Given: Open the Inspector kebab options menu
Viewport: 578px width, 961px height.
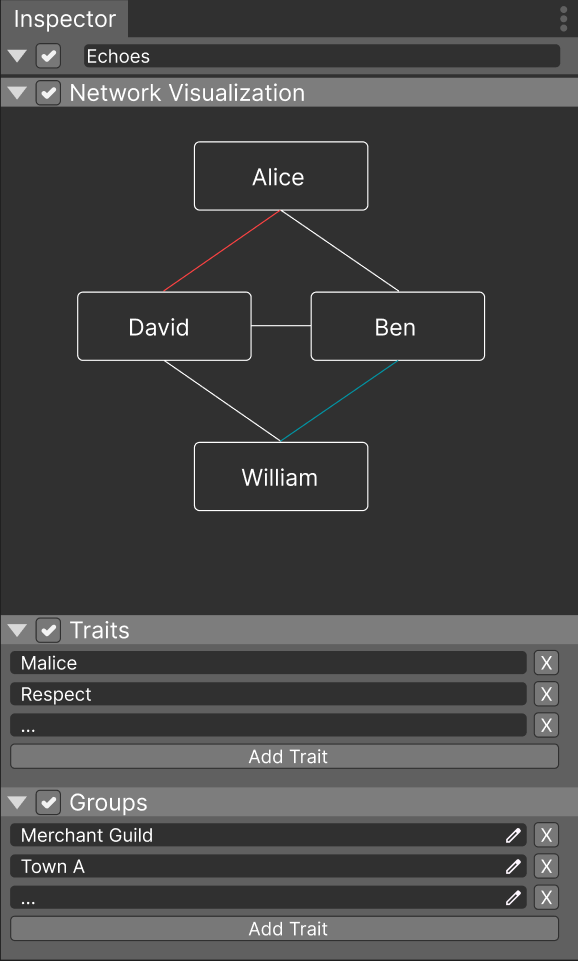Looking at the screenshot, I should point(563,19).
